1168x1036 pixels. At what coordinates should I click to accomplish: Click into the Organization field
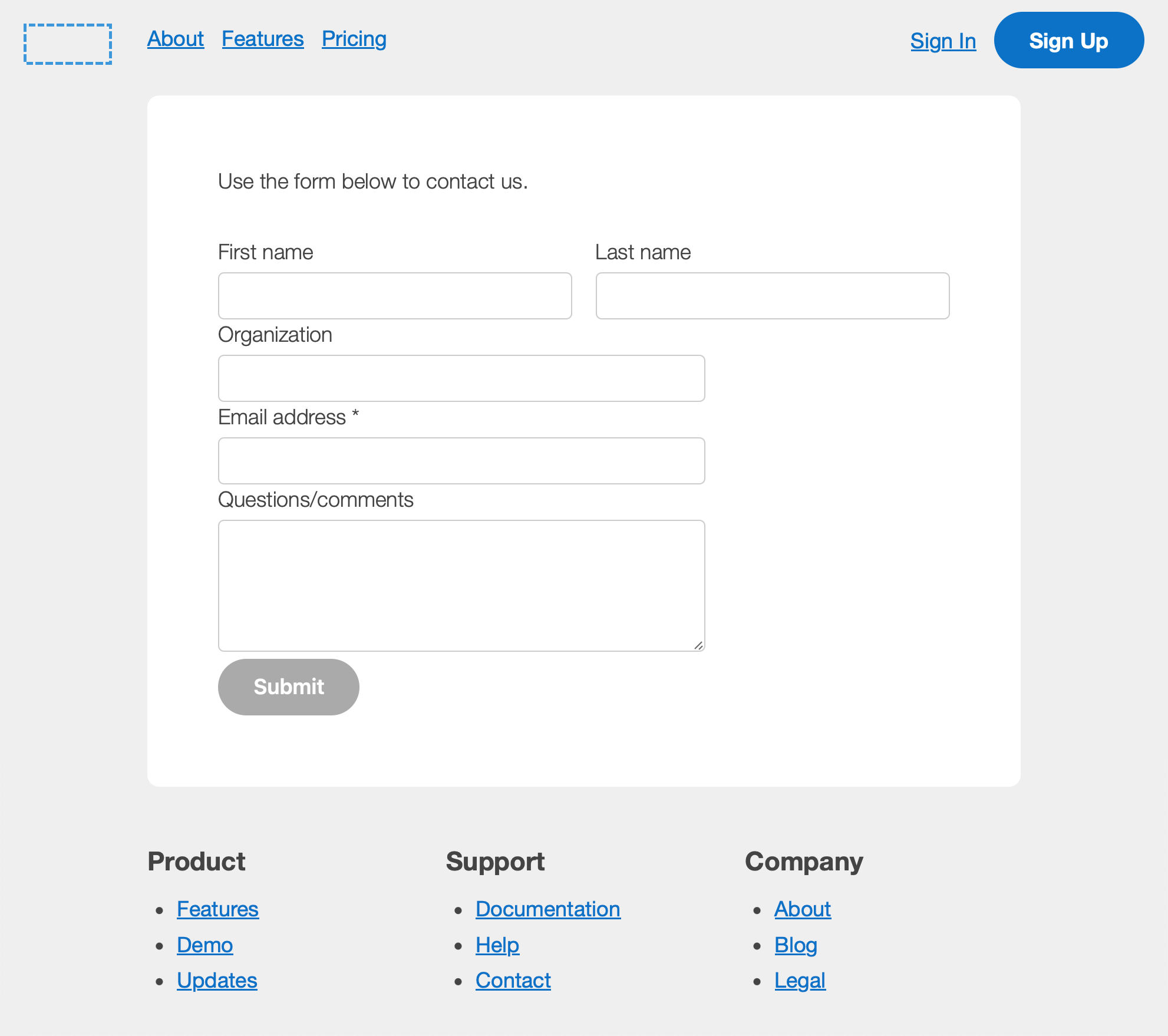click(x=461, y=378)
